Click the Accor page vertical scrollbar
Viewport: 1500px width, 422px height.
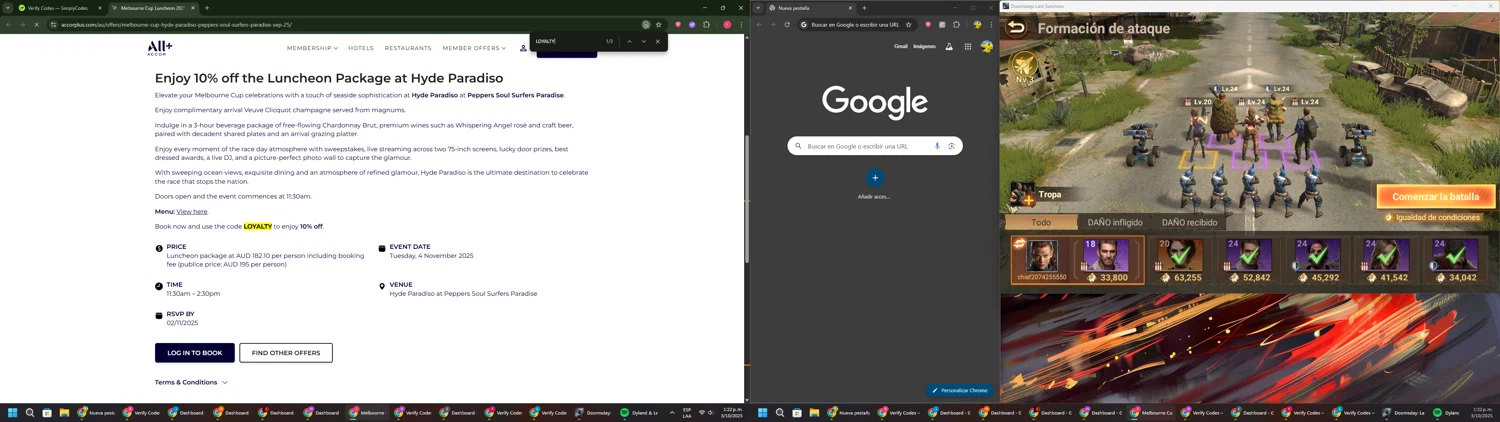point(746,200)
